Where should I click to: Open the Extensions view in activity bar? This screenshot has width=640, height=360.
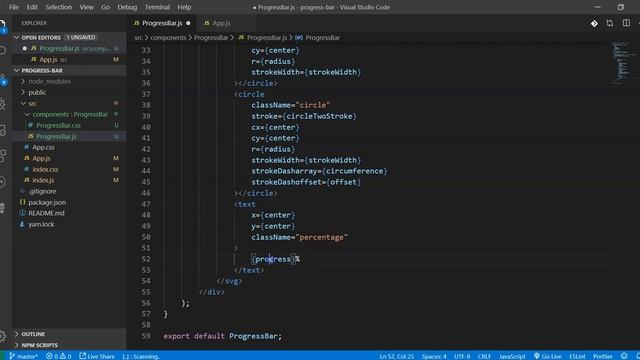(x=2, y=156)
